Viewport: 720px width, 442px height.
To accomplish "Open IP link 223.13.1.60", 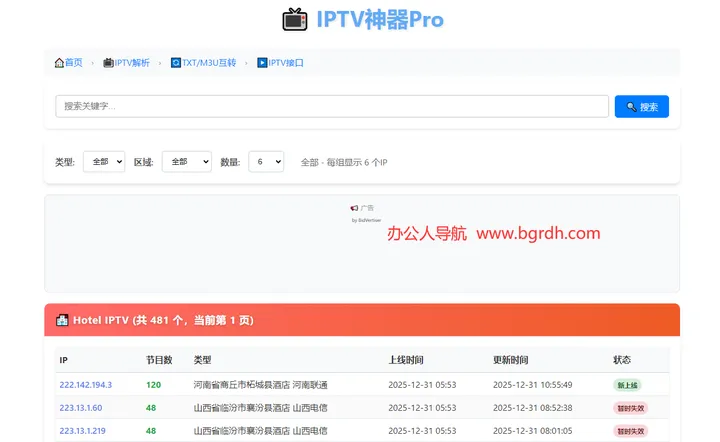I will pyautogui.click(x=81, y=408).
